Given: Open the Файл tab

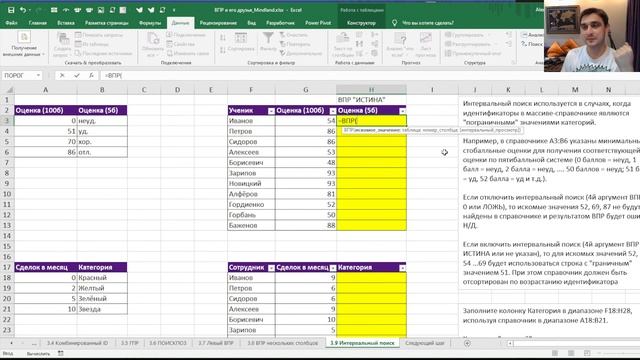Looking at the screenshot, I should pyautogui.click(x=11, y=23).
